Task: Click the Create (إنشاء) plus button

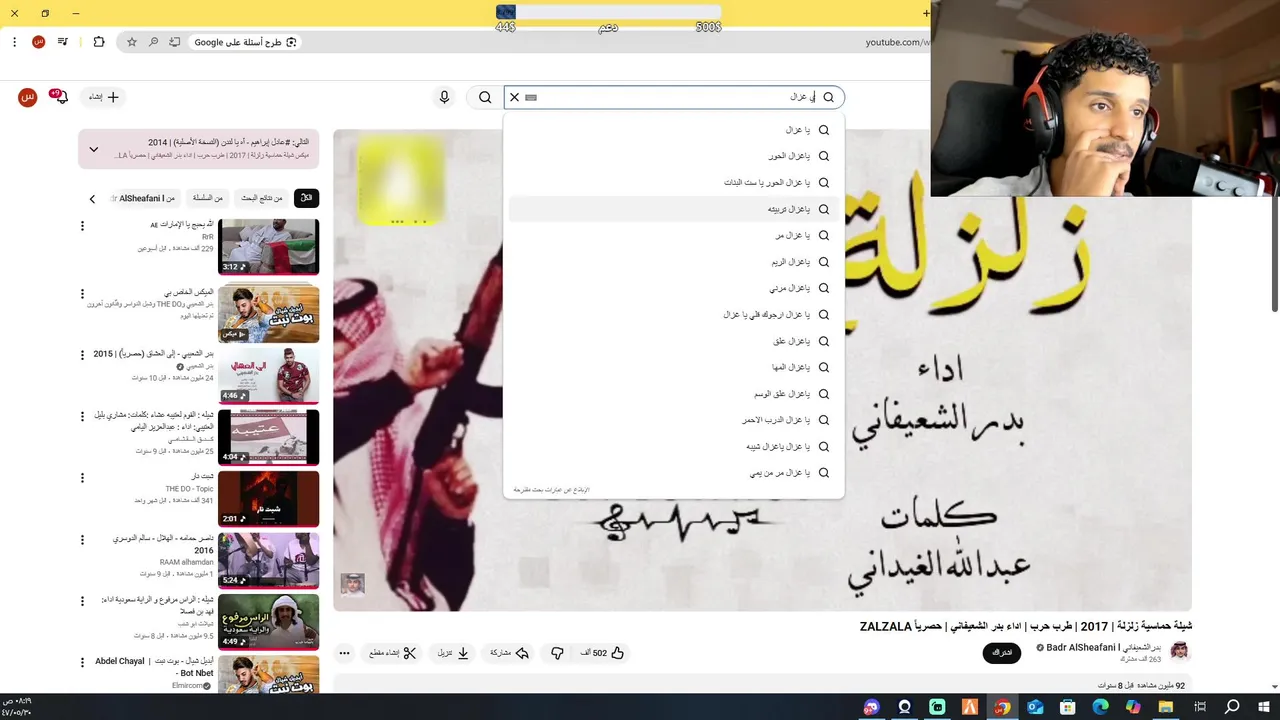Action: [104, 97]
